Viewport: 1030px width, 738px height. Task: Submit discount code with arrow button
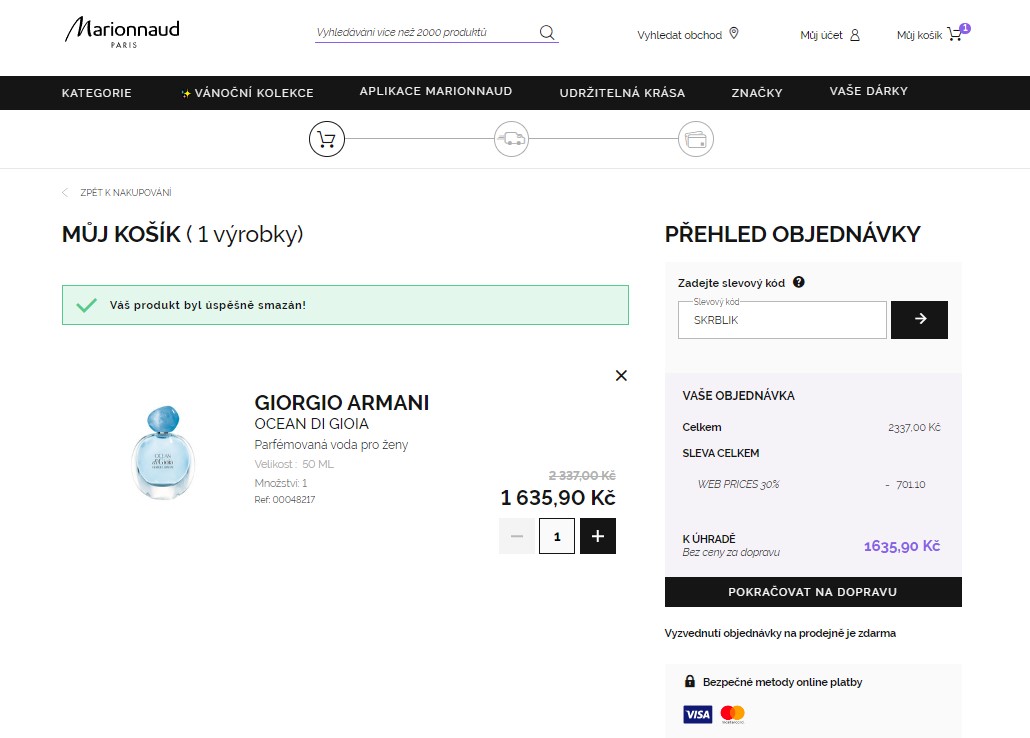(x=919, y=320)
